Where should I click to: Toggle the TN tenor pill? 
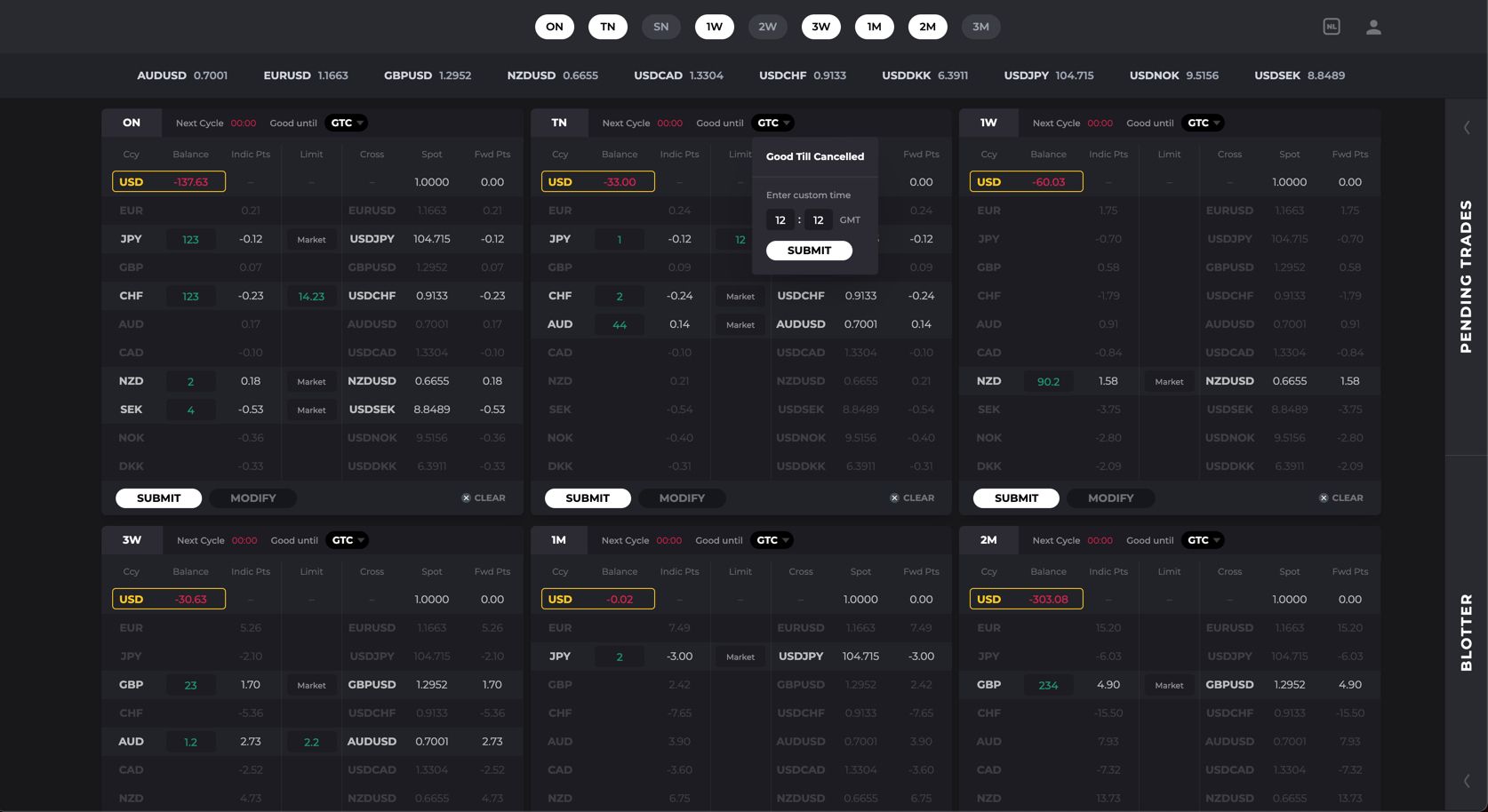608,27
